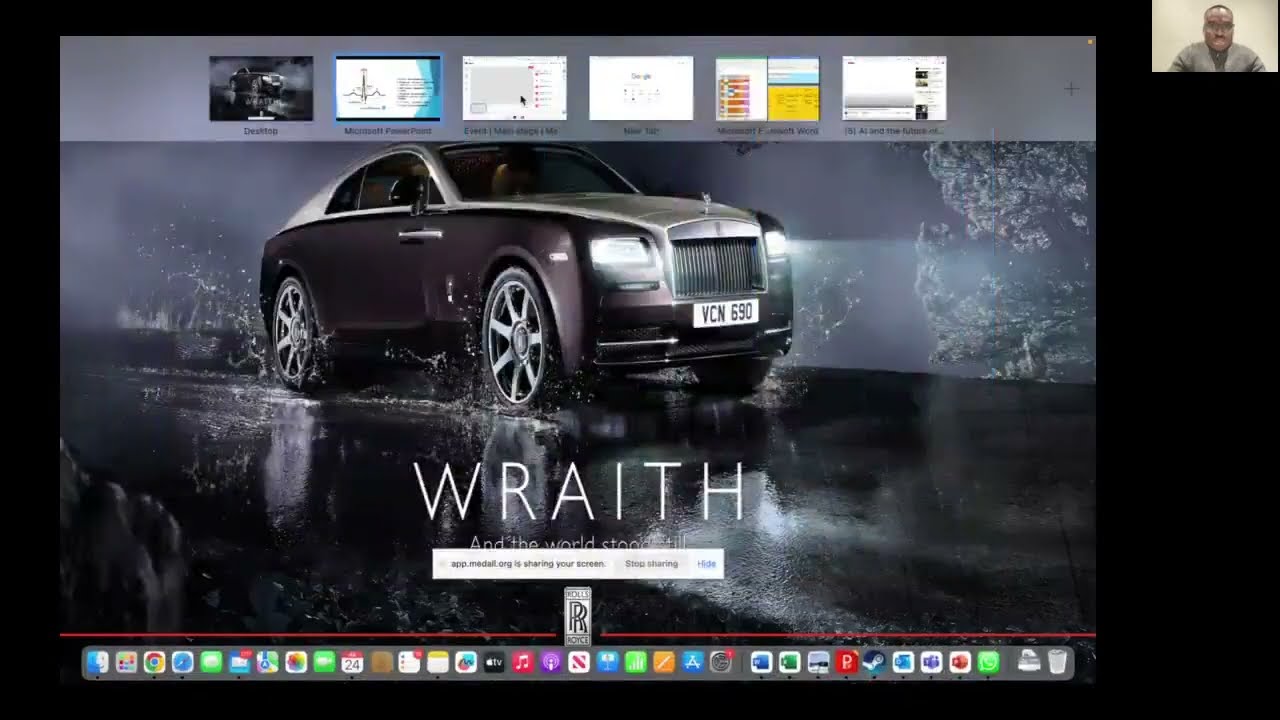This screenshot has height=720, width=1280.
Task: Open Numbers from the Dock
Action: coord(635,662)
